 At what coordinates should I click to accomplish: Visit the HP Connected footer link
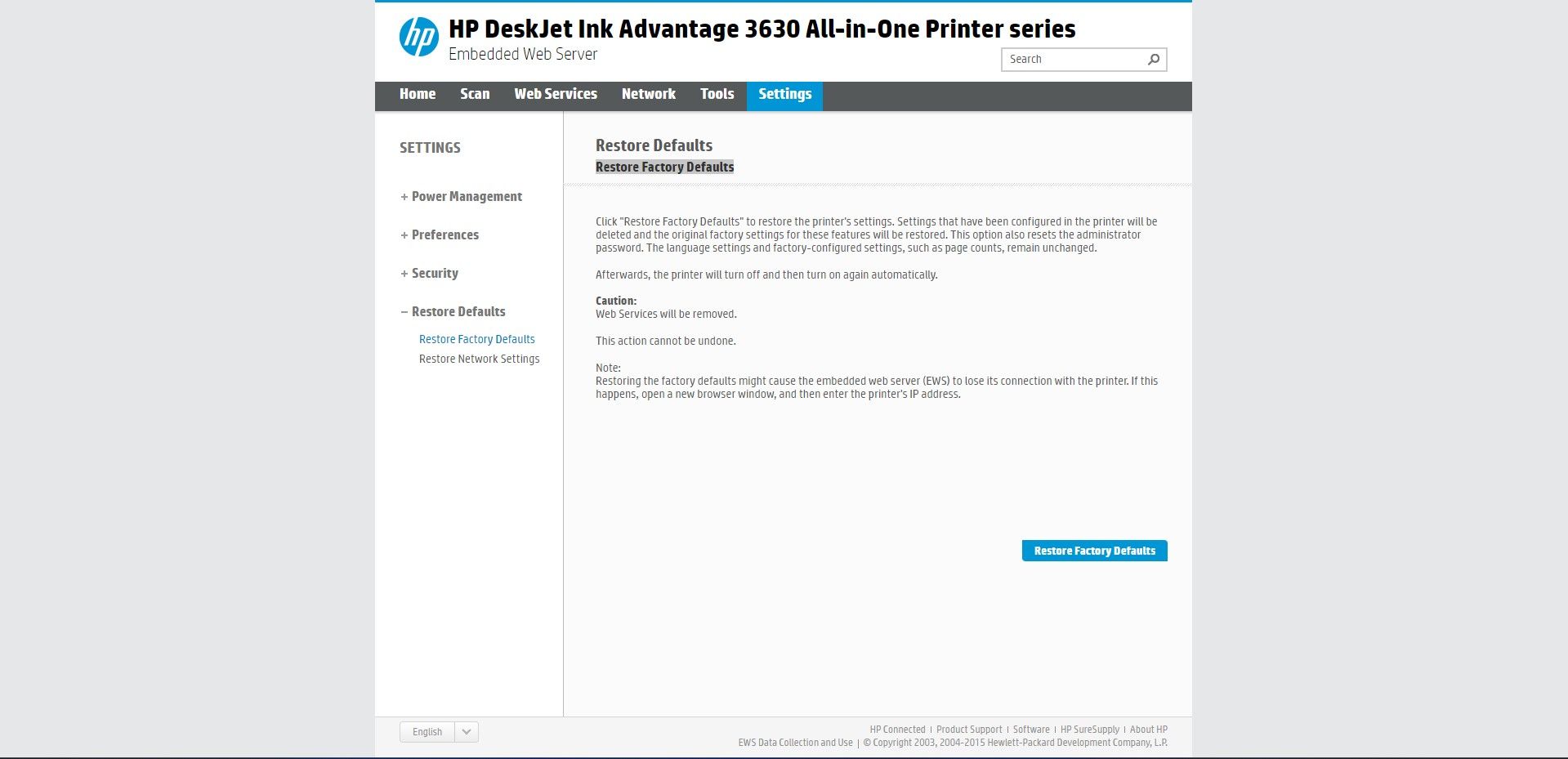pyautogui.click(x=897, y=729)
